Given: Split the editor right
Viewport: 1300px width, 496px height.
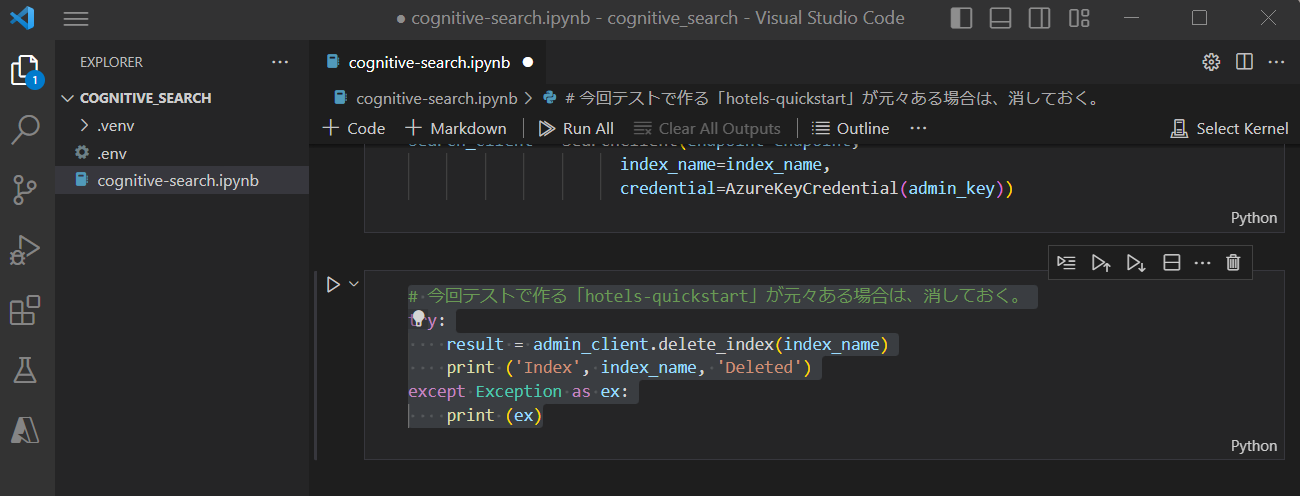Looking at the screenshot, I should [1244, 62].
